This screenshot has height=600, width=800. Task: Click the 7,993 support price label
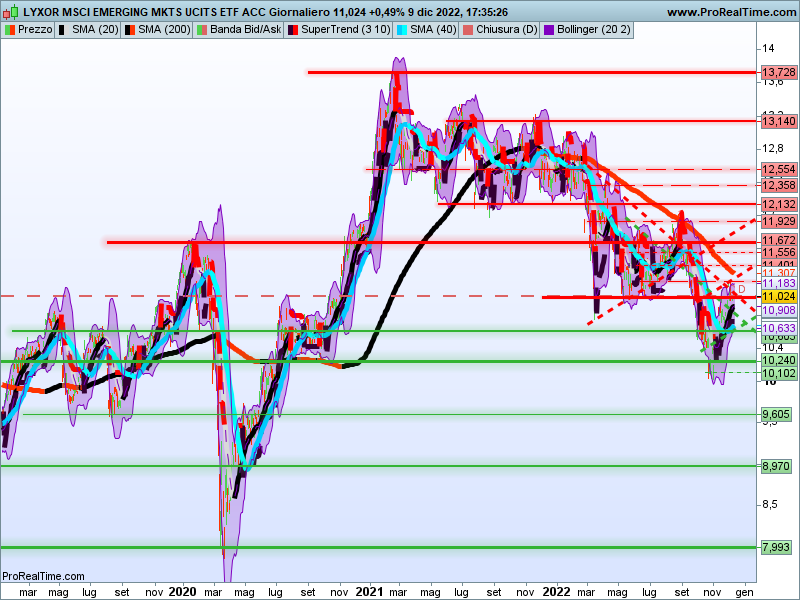(x=776, y=547)
